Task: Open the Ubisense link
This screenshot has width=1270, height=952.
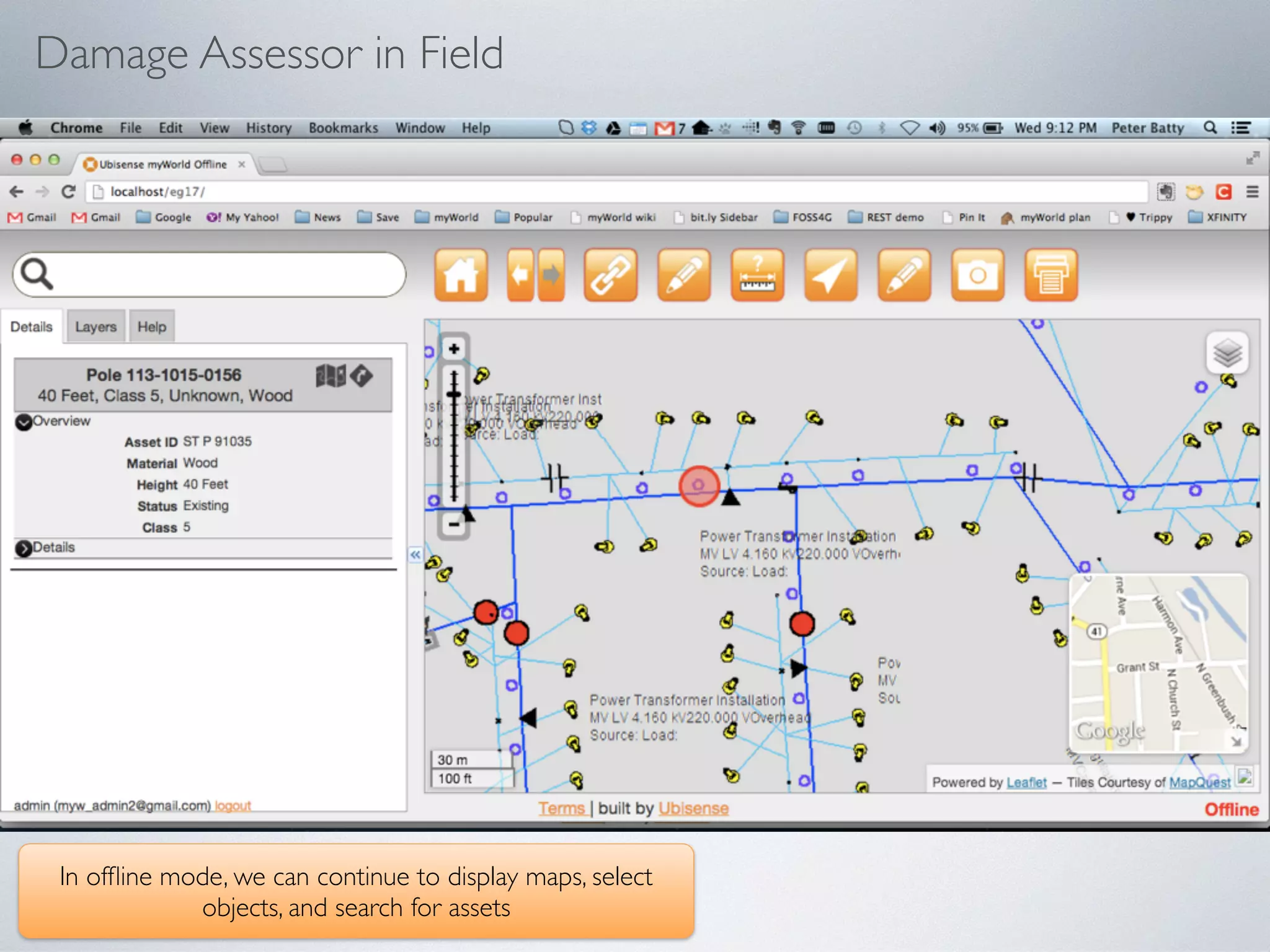Action: pyautogui.click(x=693, y=808)
